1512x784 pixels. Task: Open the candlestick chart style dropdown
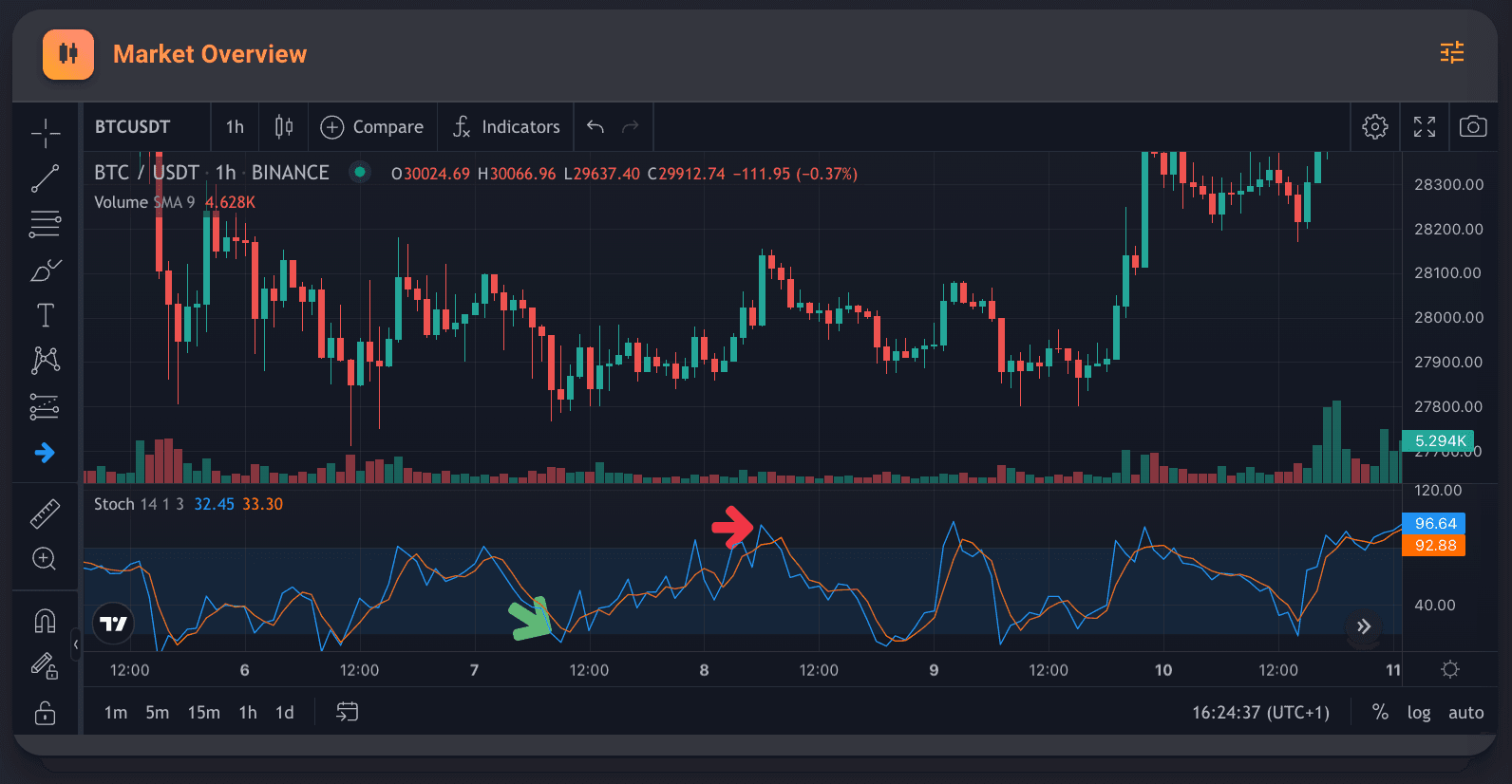283,126
